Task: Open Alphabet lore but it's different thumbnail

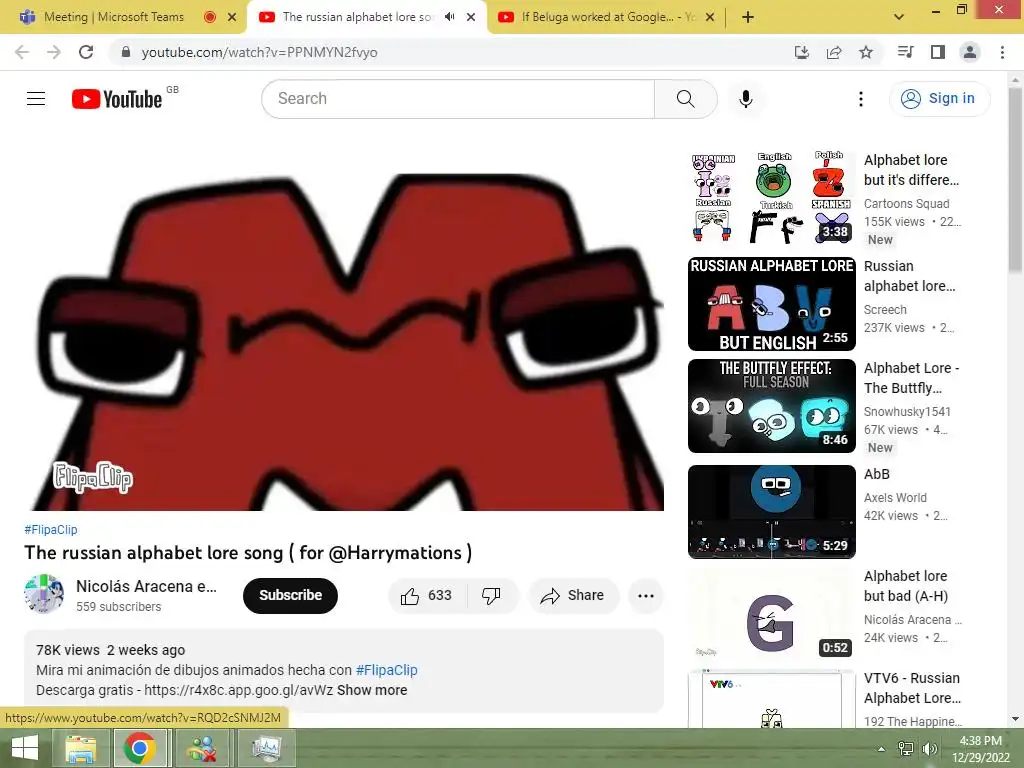Action: point(771,199)
